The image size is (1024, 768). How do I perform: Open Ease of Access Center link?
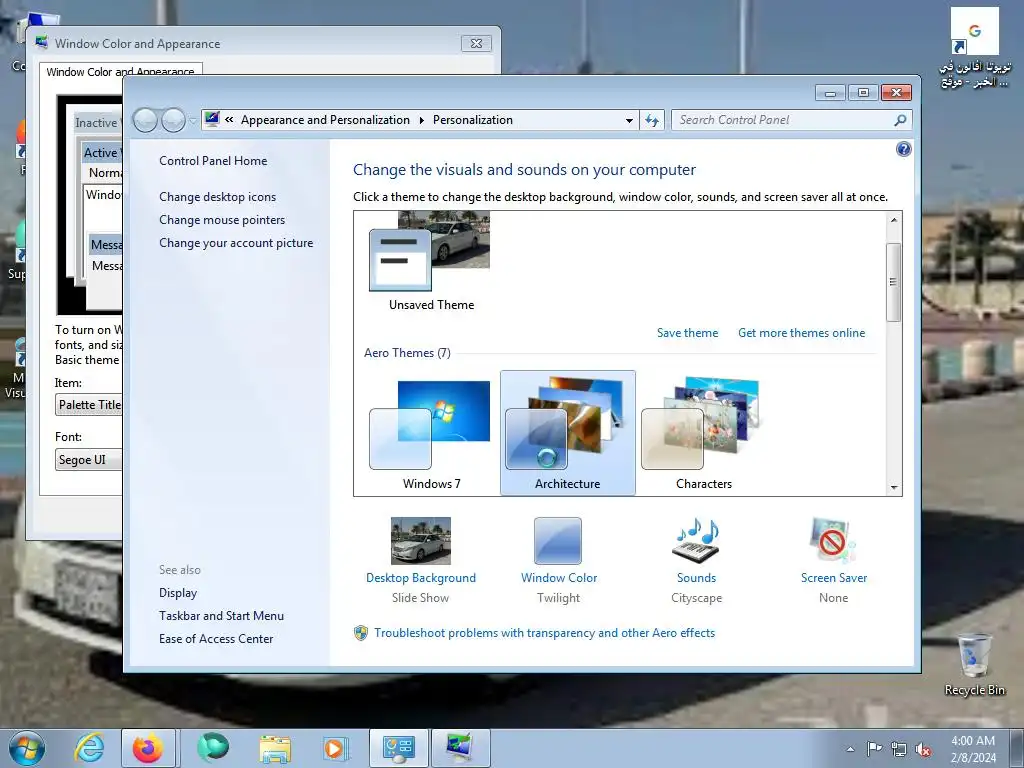click(x=216, y=639)
